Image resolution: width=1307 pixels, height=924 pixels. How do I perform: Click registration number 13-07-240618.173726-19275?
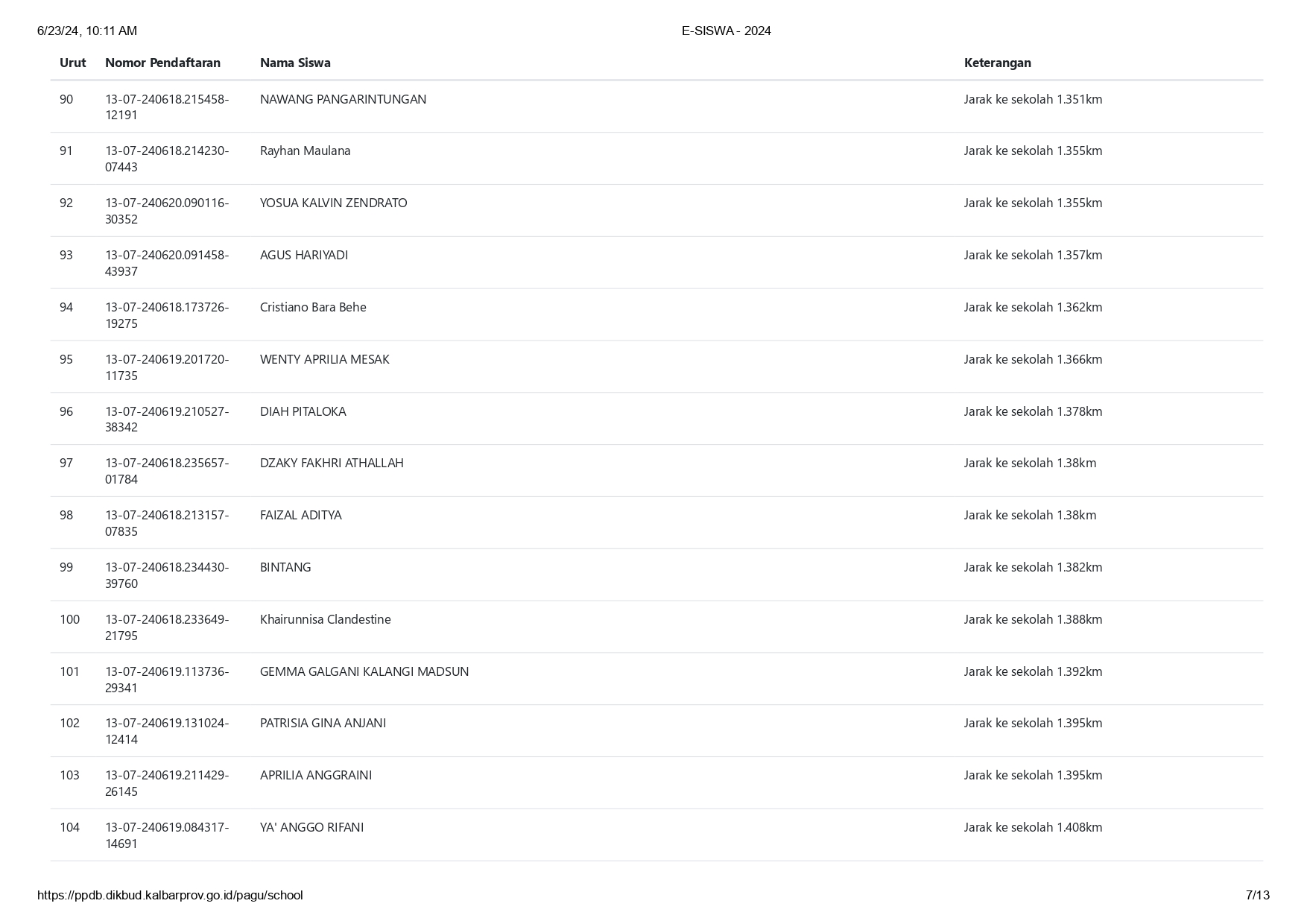pos(167,315)
